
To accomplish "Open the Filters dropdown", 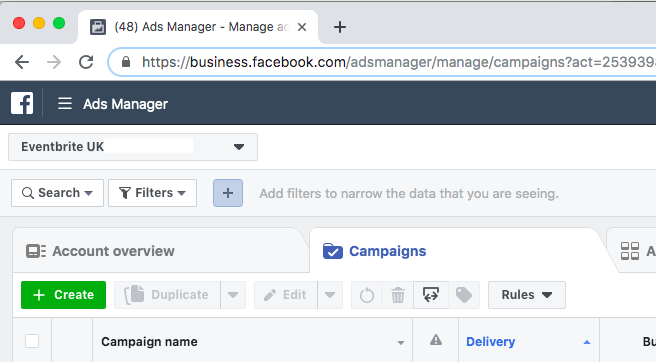I will coord(152,193).
